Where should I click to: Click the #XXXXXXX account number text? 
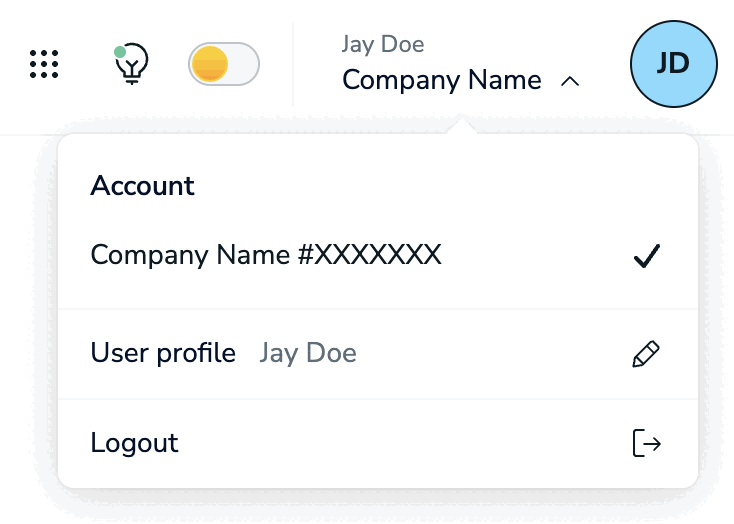pos(369,256)
